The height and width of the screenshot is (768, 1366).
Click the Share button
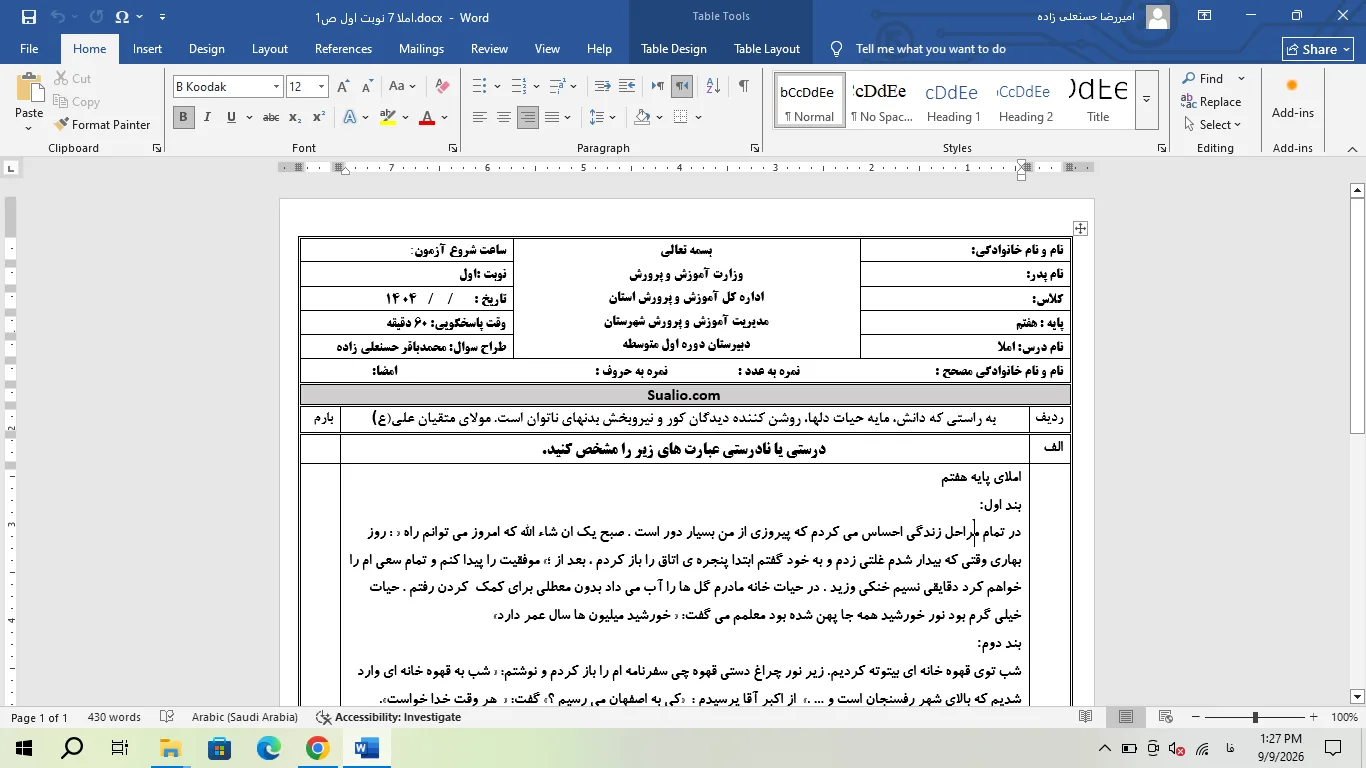point(1318,49)
